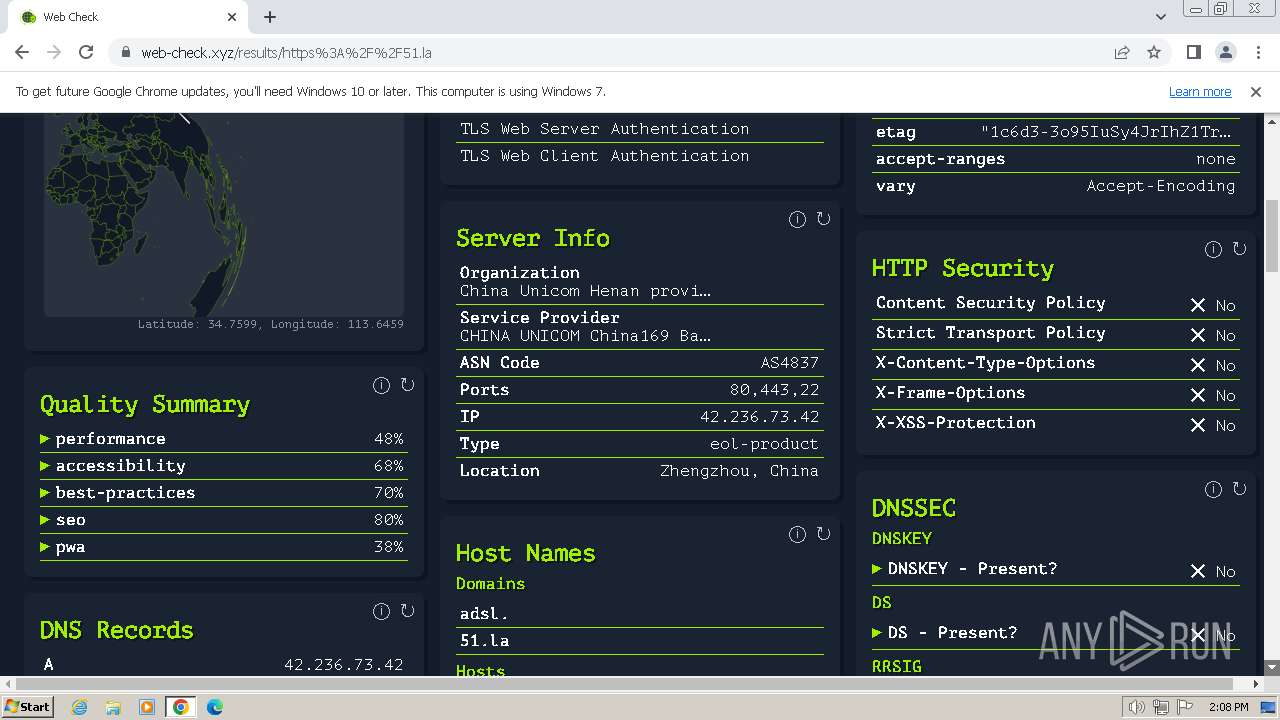The image size is (1280, 720).
Task: Select IP value 42.236.73.42 in Server Info
Action: click(x=759, y=417)
